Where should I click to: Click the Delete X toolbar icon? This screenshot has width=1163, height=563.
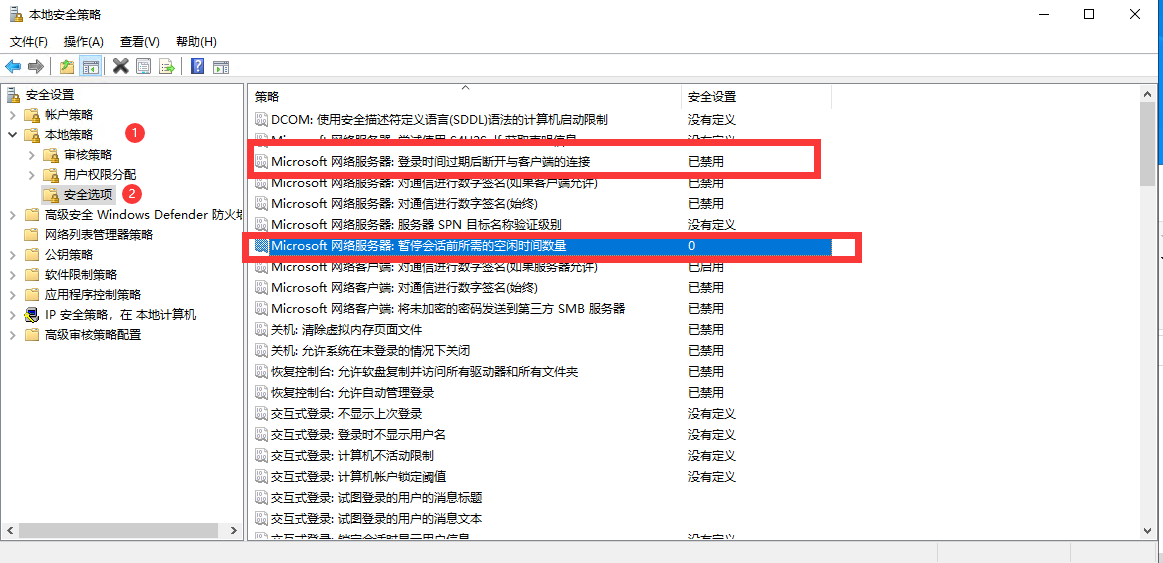[120, 66]
